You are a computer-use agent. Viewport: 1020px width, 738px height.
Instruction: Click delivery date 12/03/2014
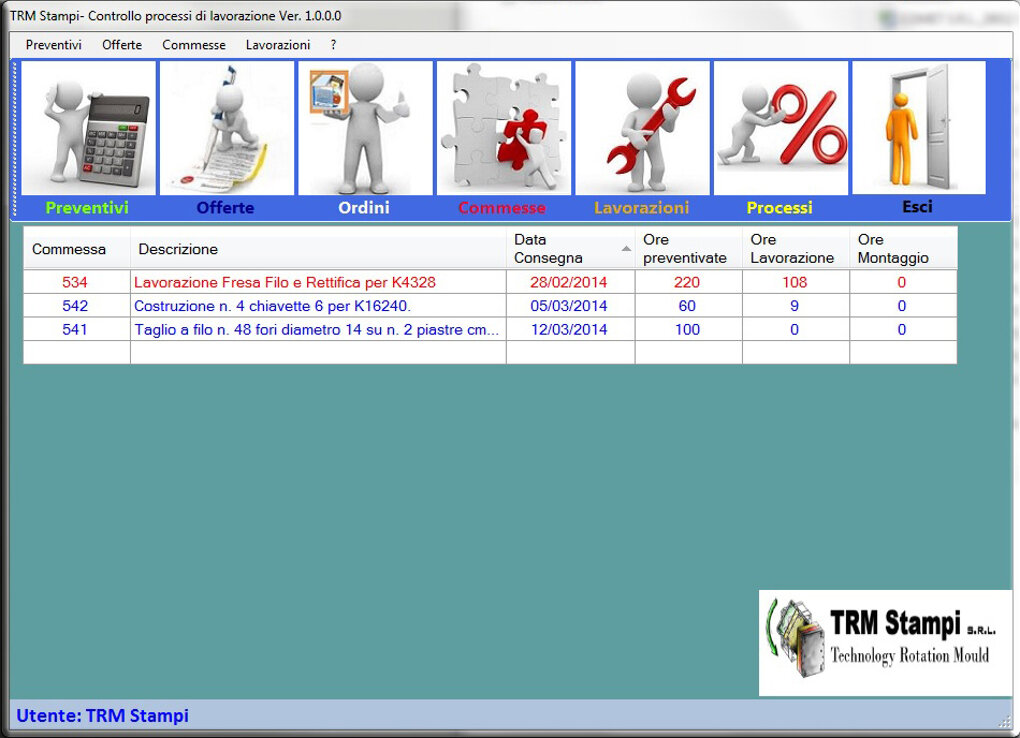point(570,329)
